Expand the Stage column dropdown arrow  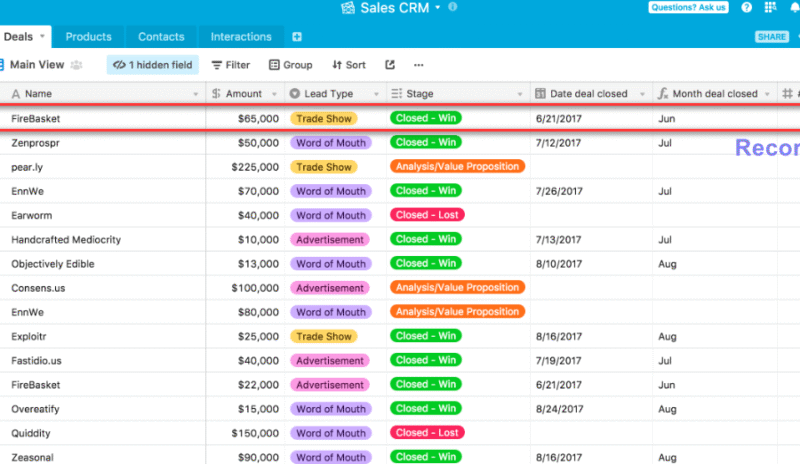520,94
